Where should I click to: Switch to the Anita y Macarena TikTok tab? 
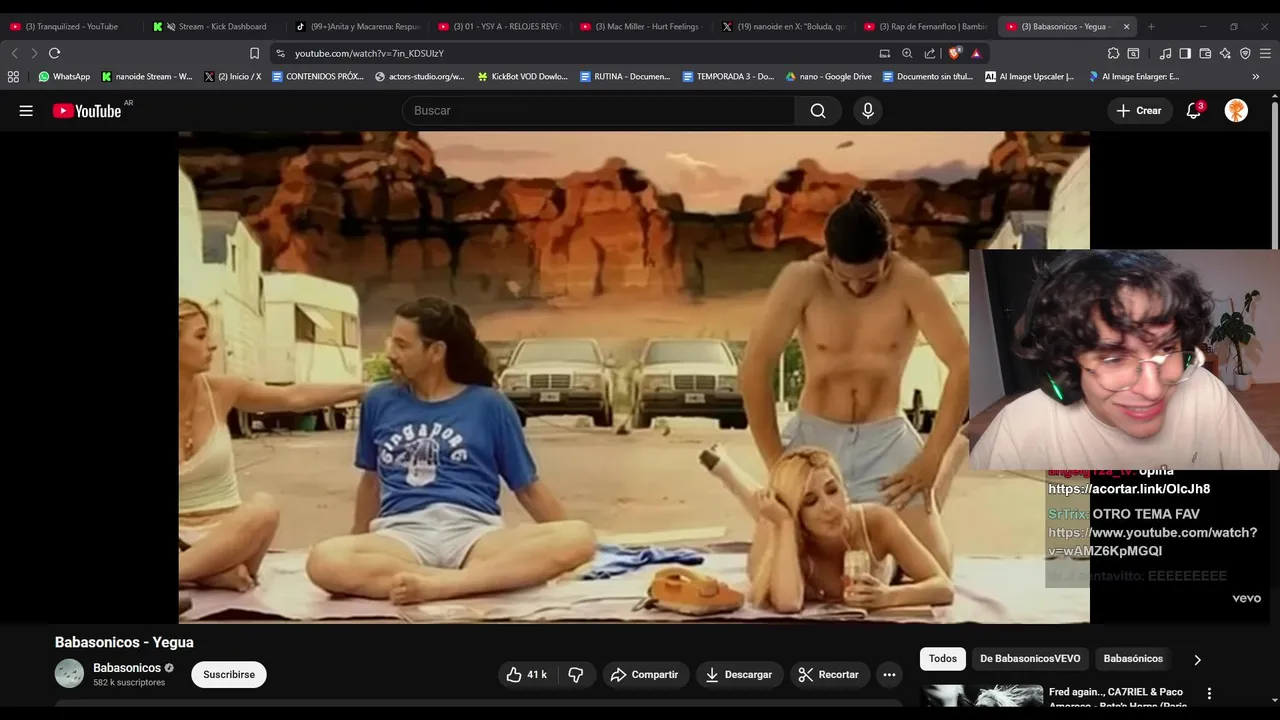pos(357,26)
